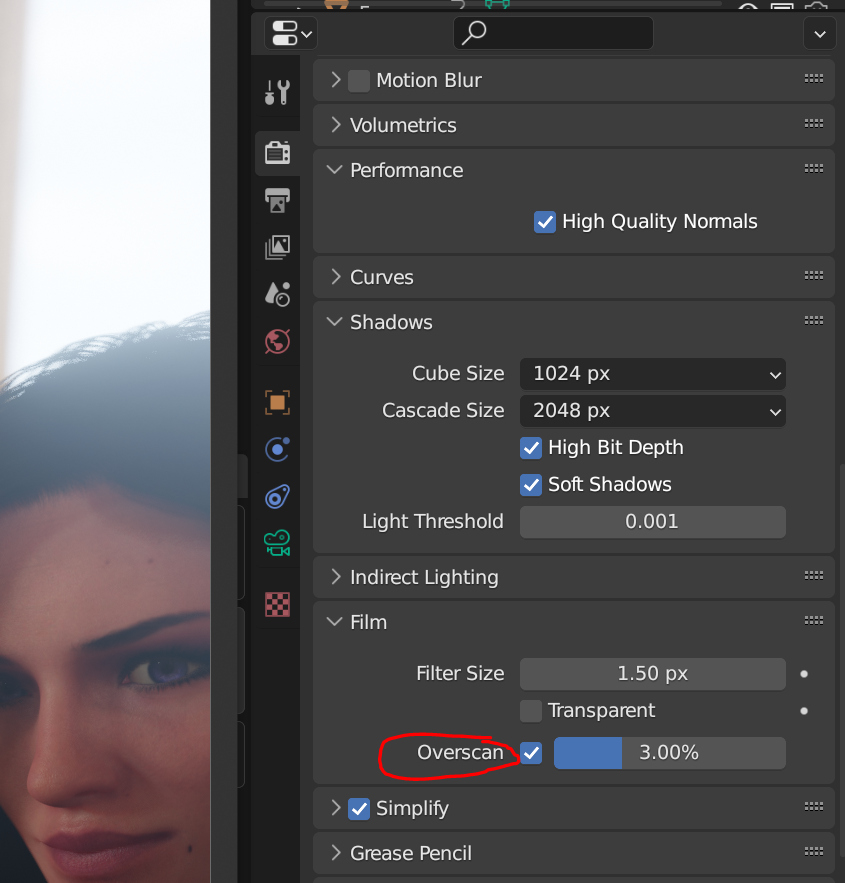
Task: Open the World properties tab
Action: 278,341
